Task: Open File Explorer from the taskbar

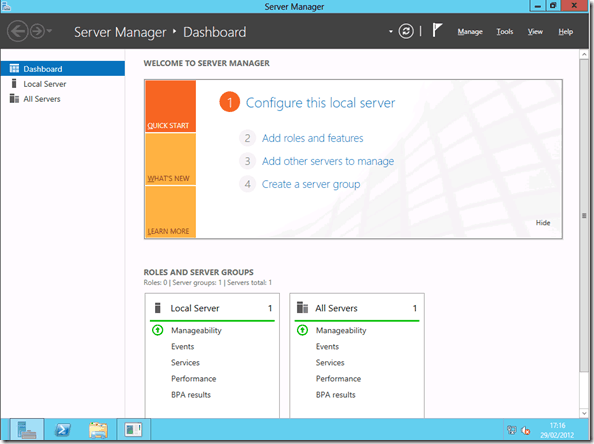Action: pos(98,430)
